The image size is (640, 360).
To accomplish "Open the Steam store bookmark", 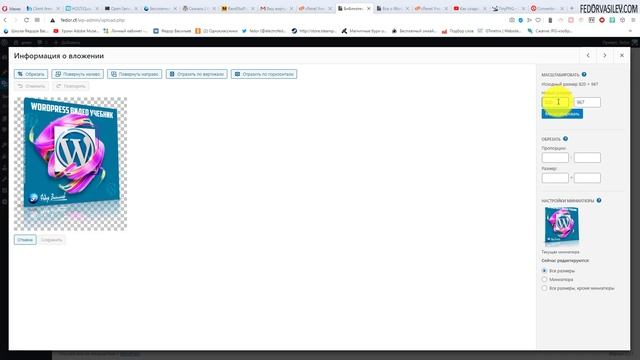I will (x=313, y=31).
